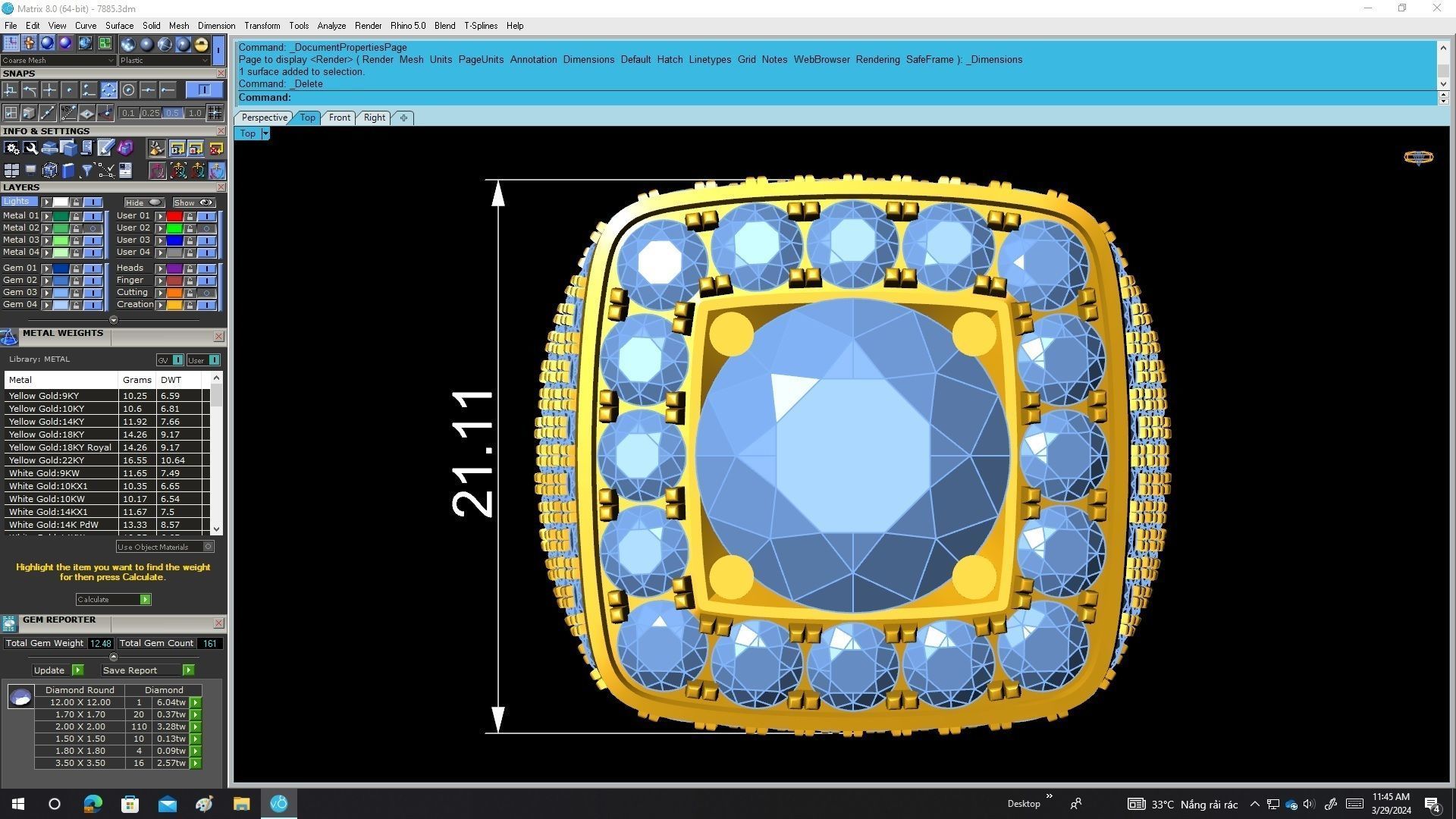Open the Surface menu

pos(119,26)
